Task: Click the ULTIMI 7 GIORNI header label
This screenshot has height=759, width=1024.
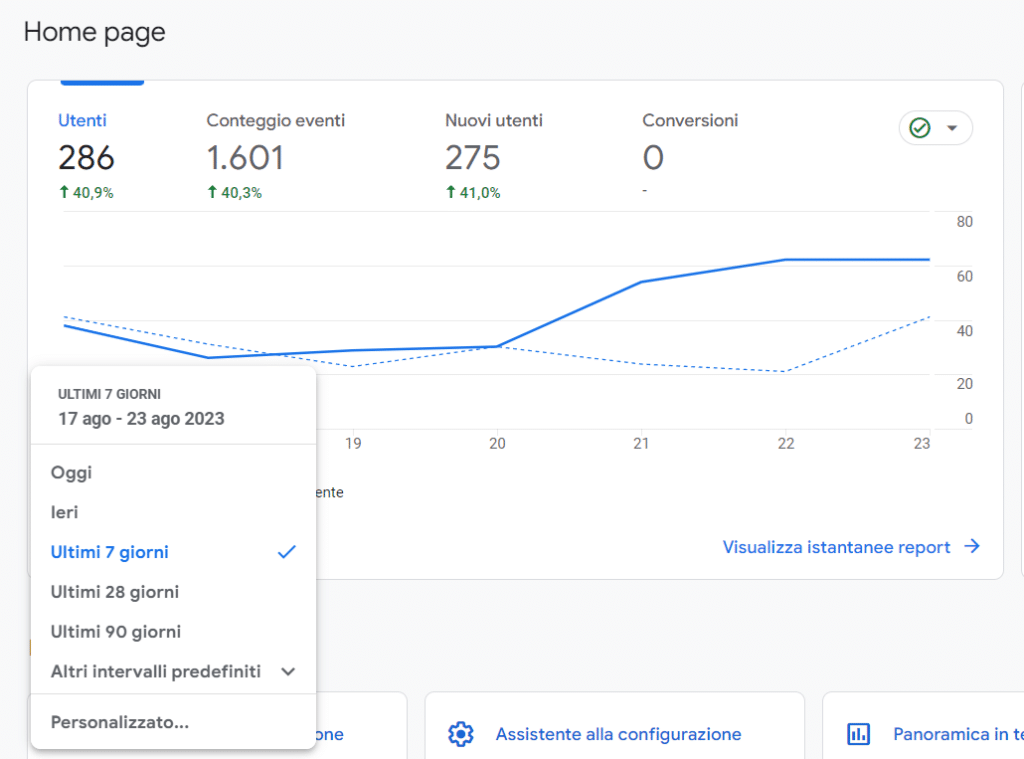Action: (109, 395)
